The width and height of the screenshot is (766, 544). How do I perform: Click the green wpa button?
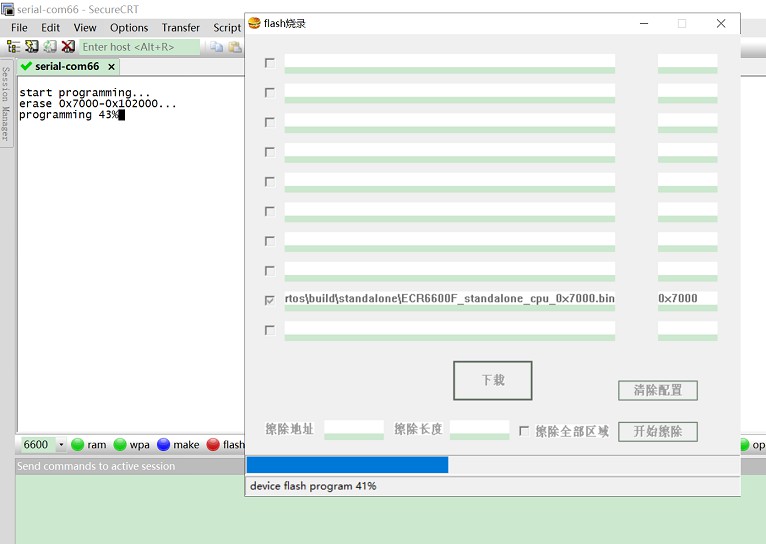(130, 445)
